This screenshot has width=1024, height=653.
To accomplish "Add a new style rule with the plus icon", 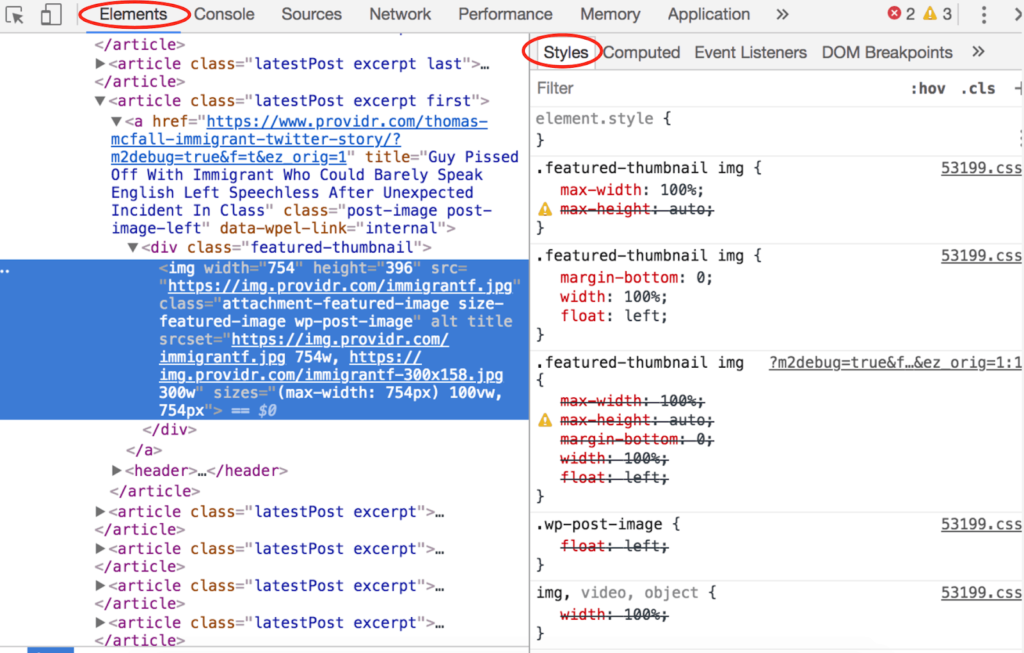I will point(1018,88).
